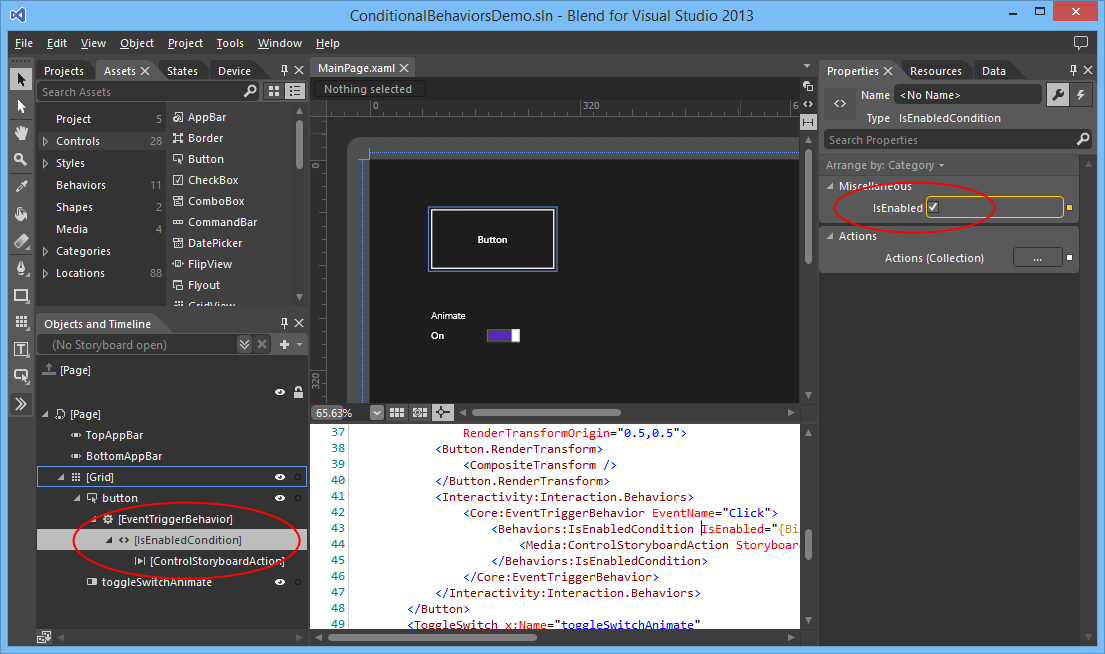This screenshot has width=1105, height=654.
Task: Collapse the [Page] tree node
Action: click(46, 414)
